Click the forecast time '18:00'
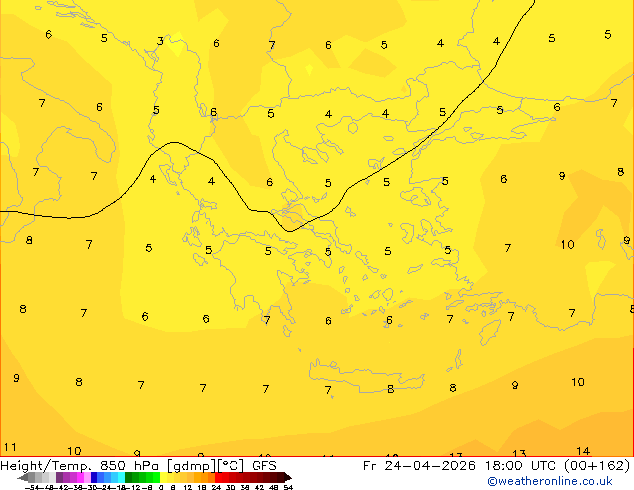The image size is (634, 490). [503, 466]
